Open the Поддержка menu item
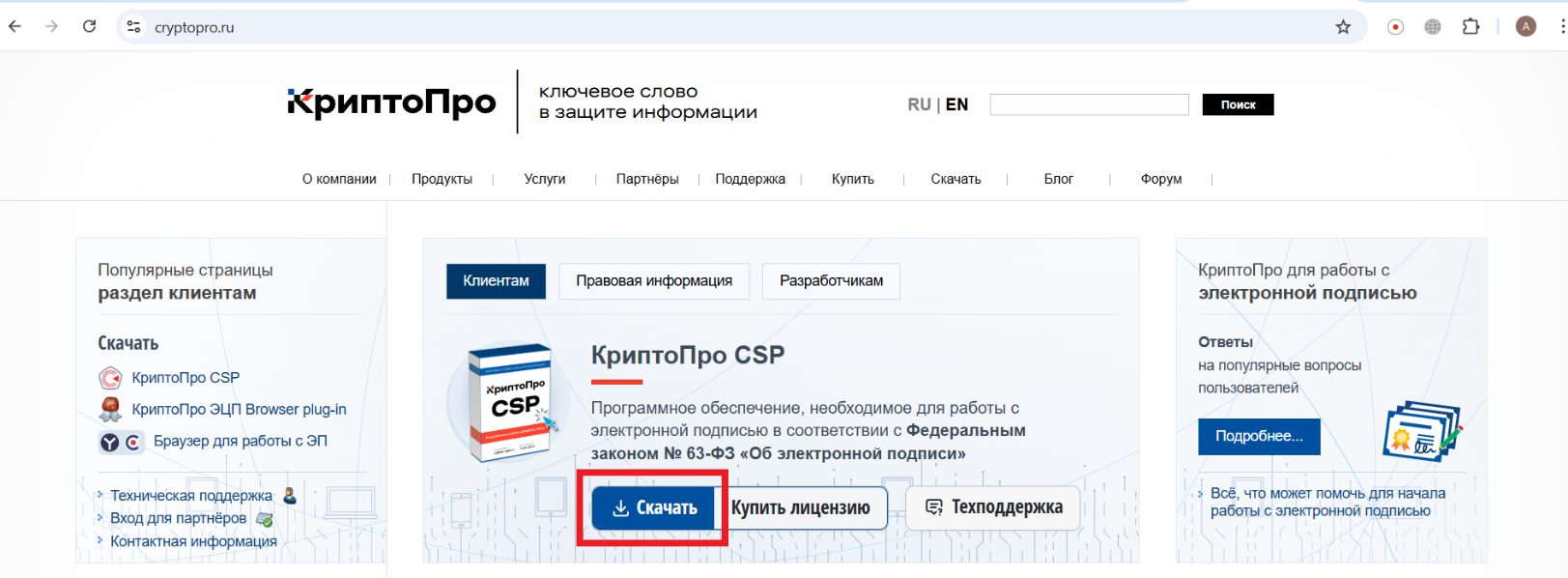Viewport: 1568px width, 578px height. (x=750, y=179)
